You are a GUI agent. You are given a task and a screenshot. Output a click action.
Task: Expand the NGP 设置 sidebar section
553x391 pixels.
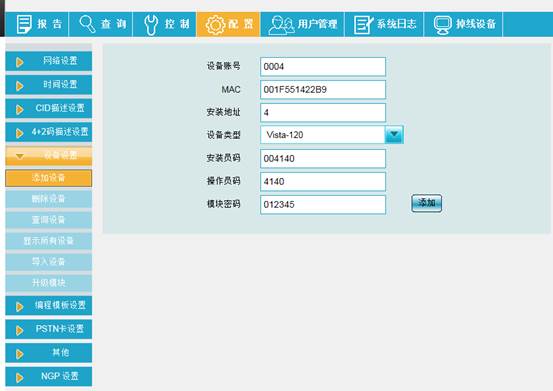click(49, 376)
